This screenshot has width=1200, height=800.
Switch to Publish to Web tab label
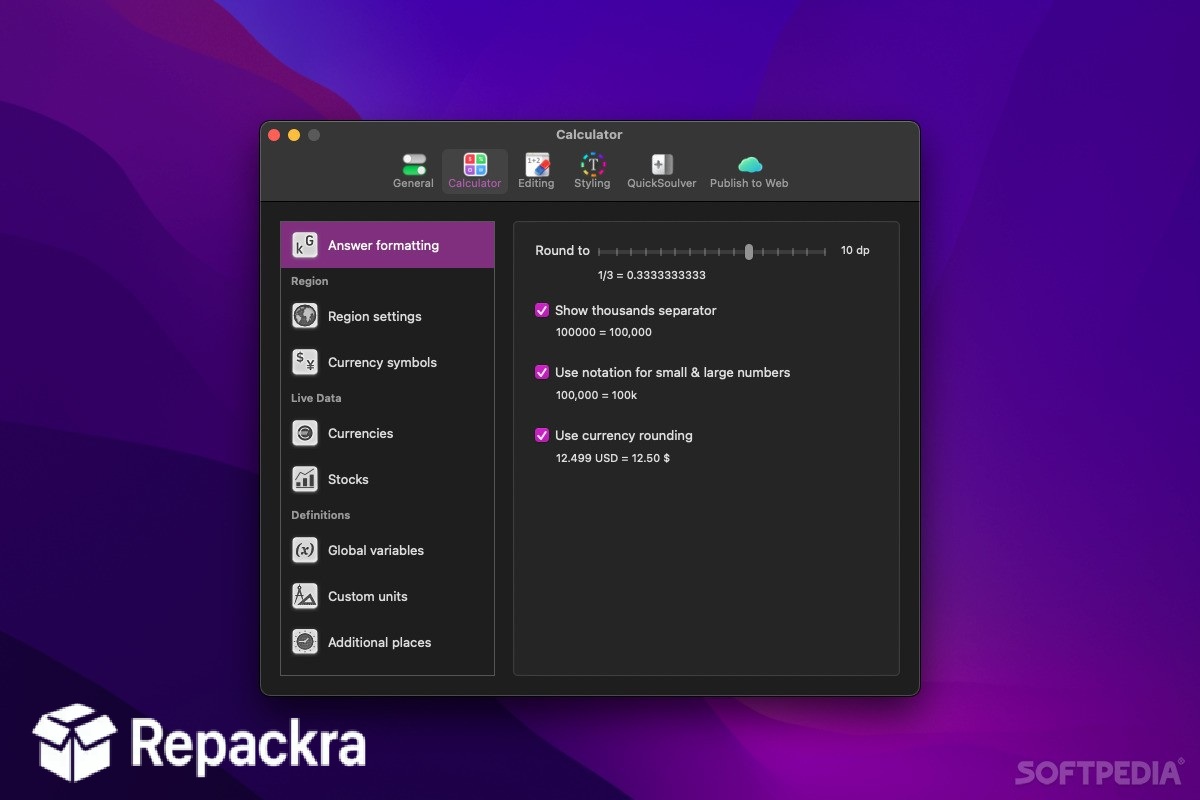(x=749, y=184)
